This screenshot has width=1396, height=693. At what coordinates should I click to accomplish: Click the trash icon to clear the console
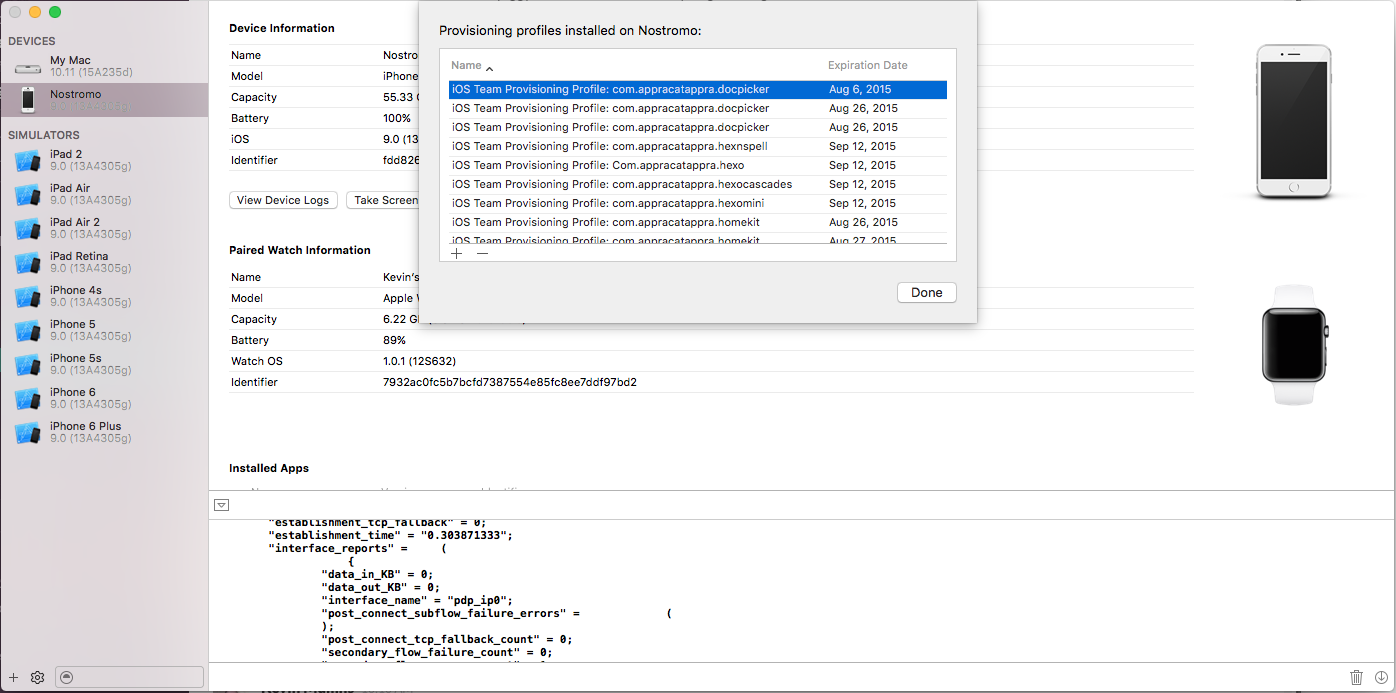1356,677
